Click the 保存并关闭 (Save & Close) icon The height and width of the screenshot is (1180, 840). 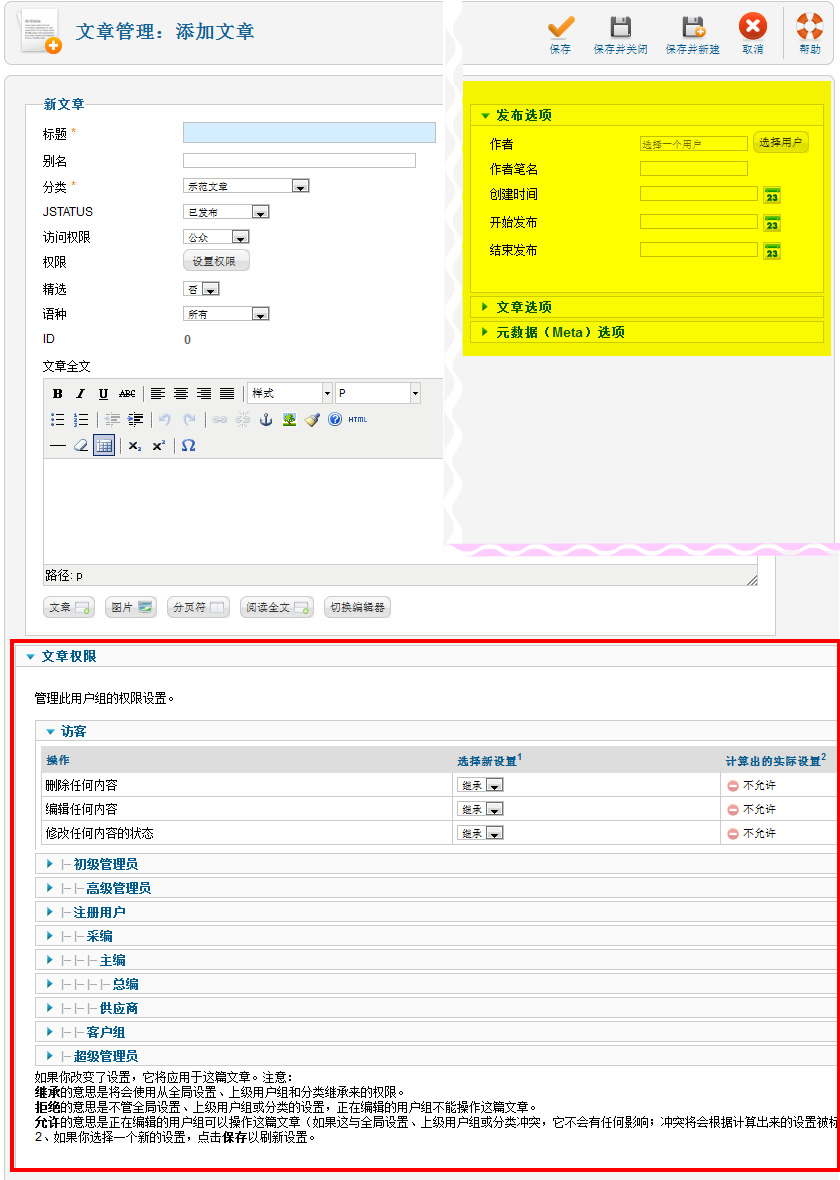[620, 27]
